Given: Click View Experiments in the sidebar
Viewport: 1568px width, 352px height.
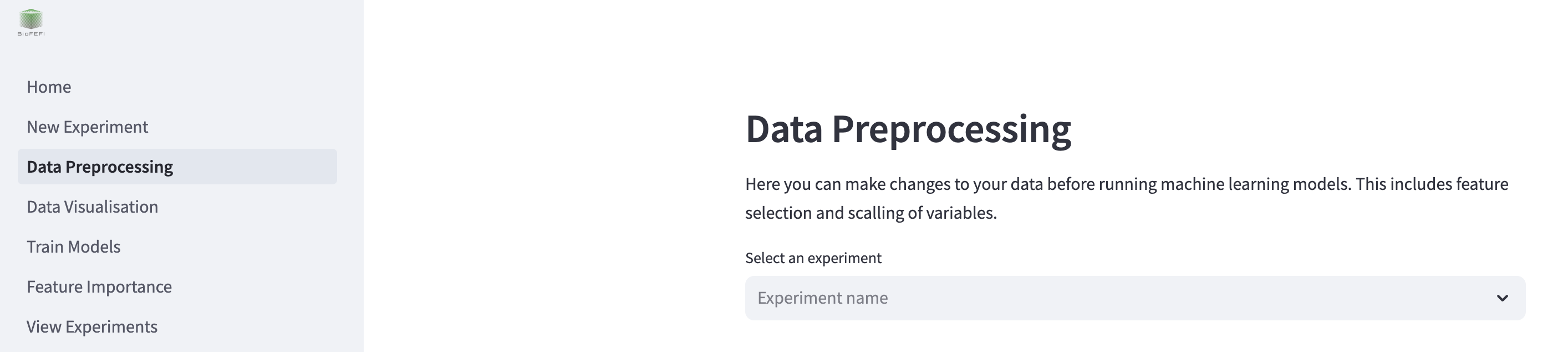Looking at the screenshot, I should click(x=91, y=326).
